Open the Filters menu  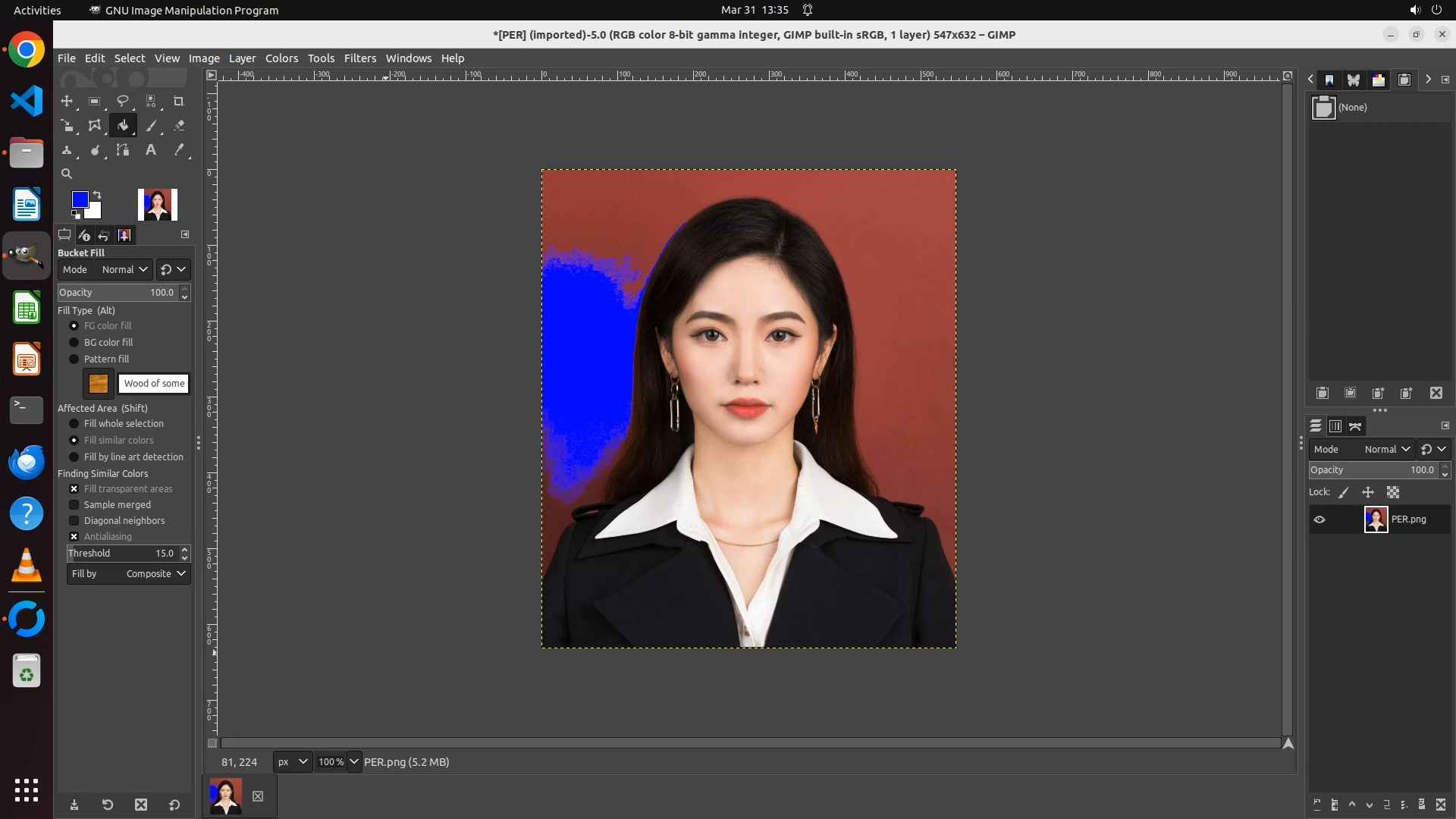point(359,58)
